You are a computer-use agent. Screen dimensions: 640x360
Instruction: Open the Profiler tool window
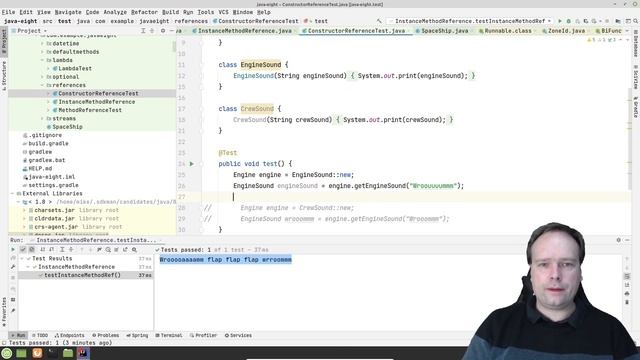tap(203, 335)
